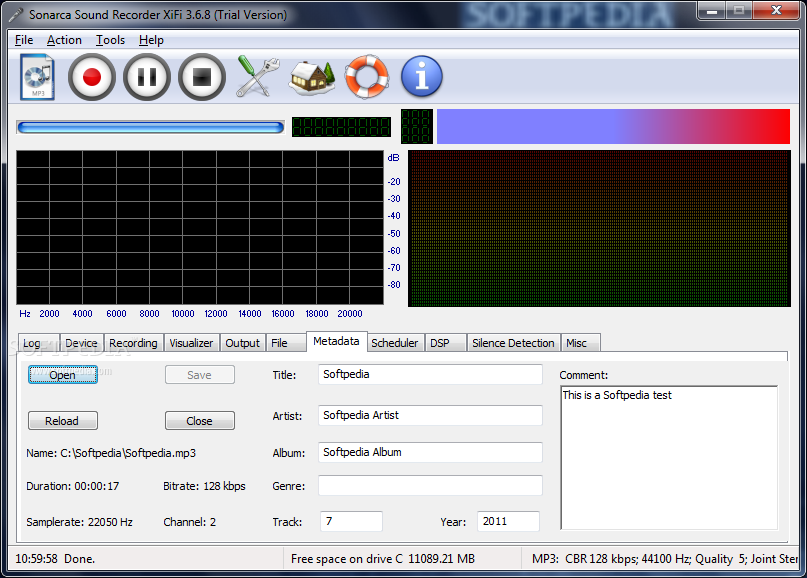Image resolution: width=807 pixels, height=578 pixels.
Task: Click the free space on drive C status entry
Action: [x=383, y=559]
